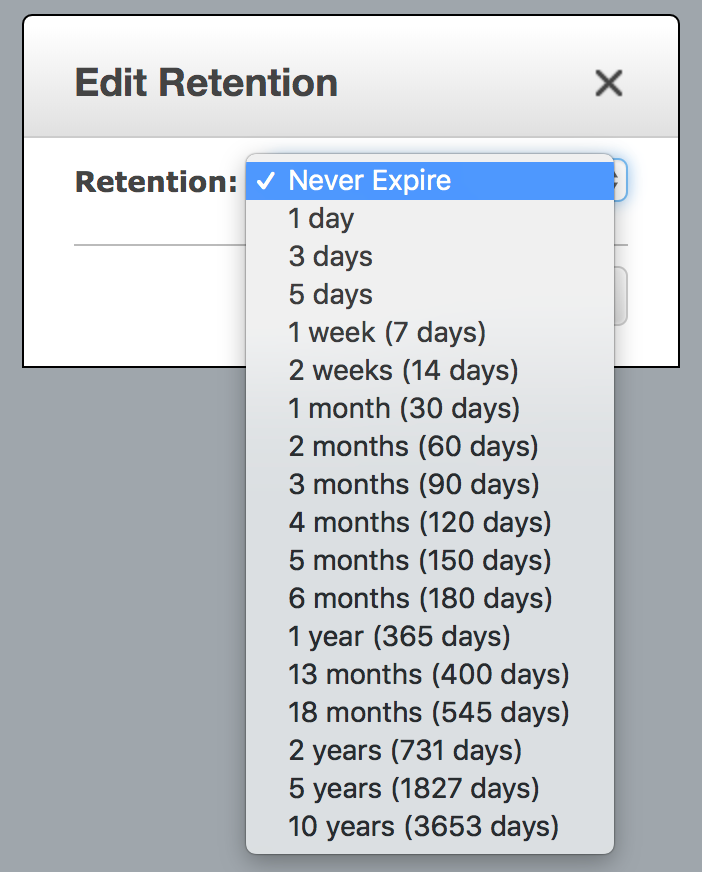Select 3 days from the retention list
The height and width of the screenshot is (872, 702).
(x=330, y=257)
